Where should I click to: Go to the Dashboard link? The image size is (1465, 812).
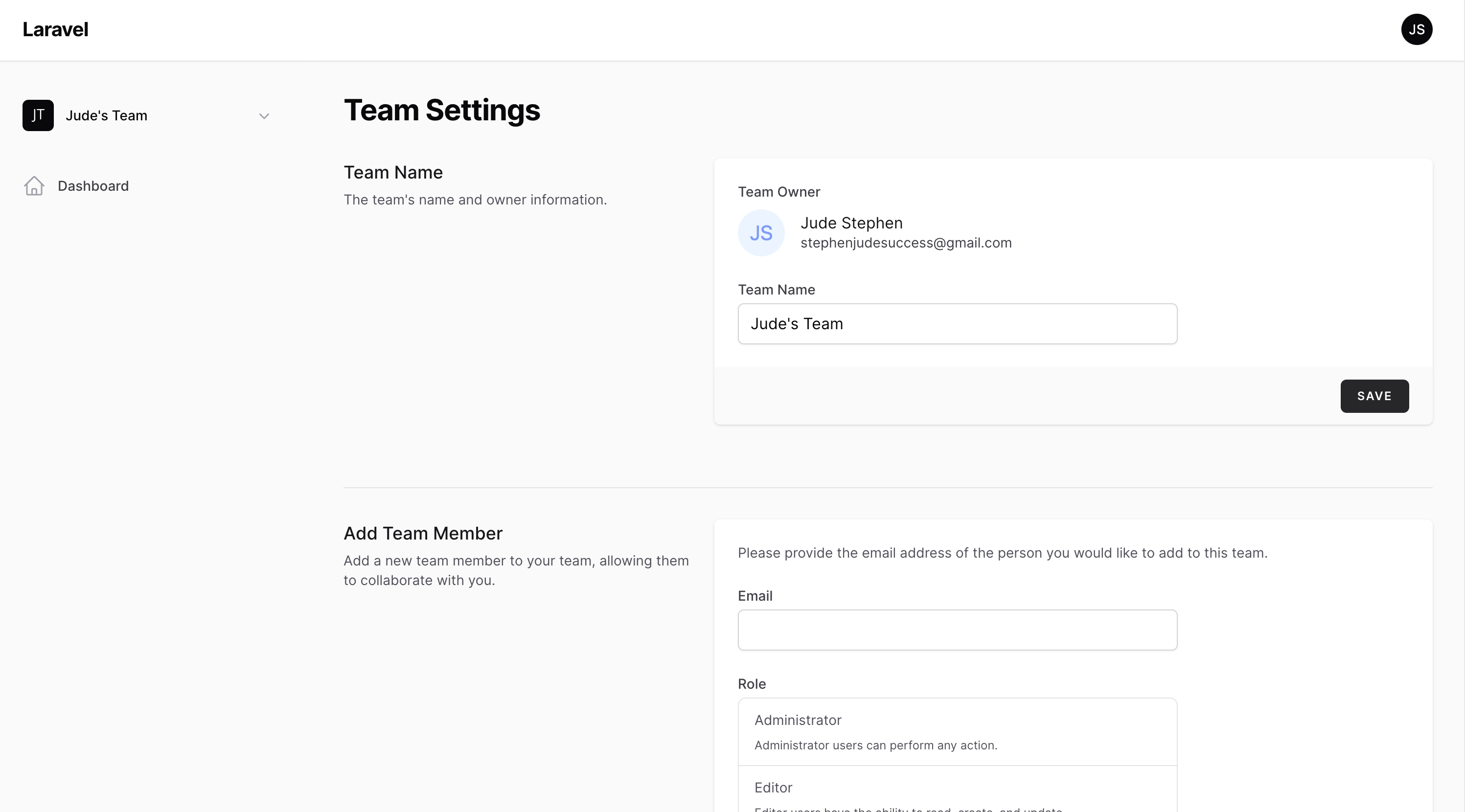(93, 186)
